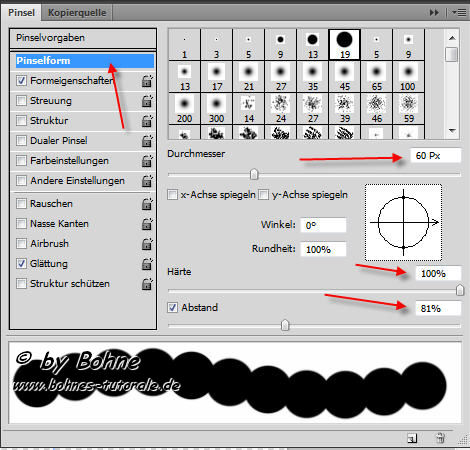The image size is (470, 450).
Task: Toggle the x-Achse spiegeln checkbox
Action: pos(172,194)
